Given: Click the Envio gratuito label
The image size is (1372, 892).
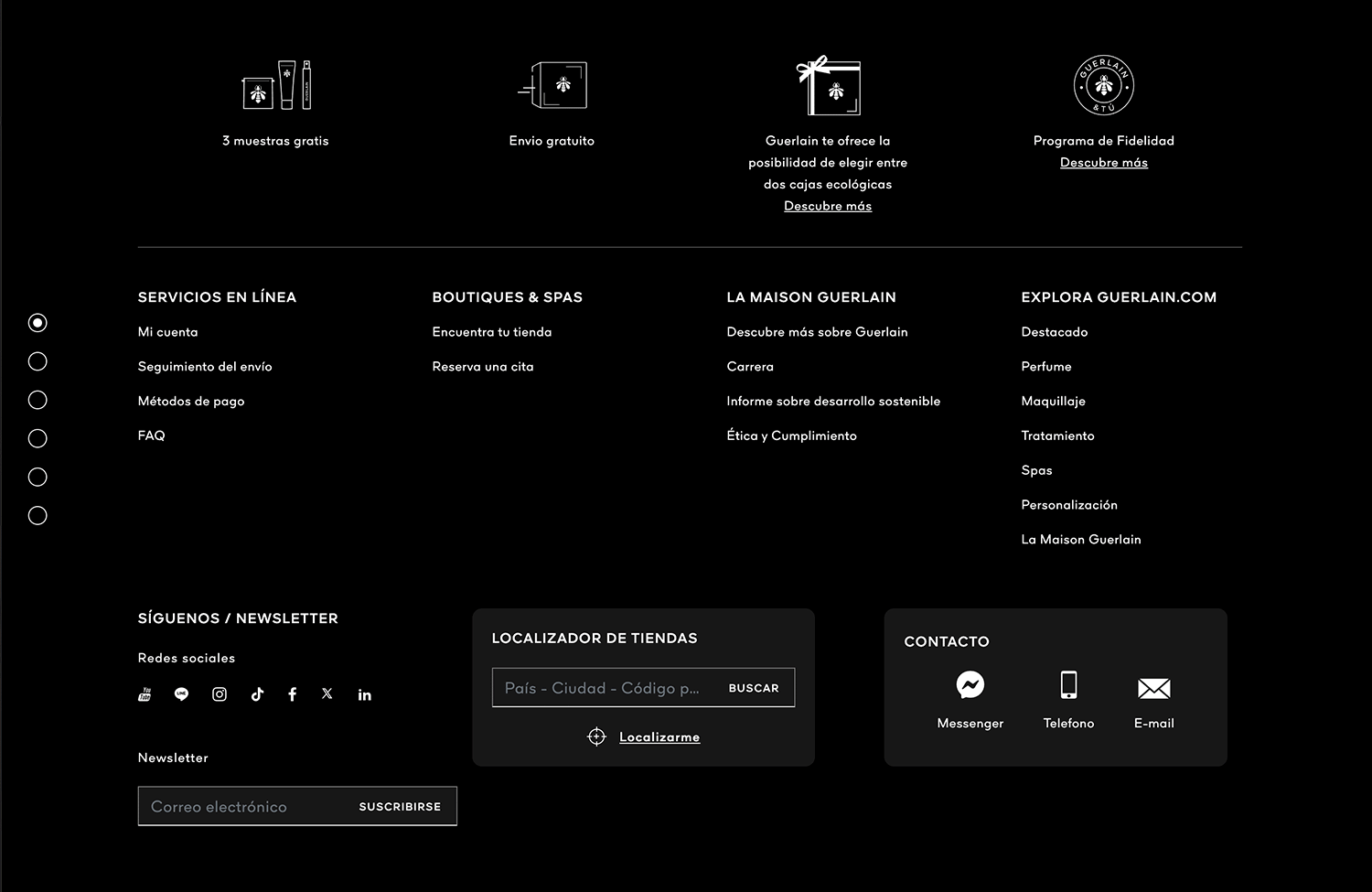Looking at the screenshot, I should click(552, 140).
